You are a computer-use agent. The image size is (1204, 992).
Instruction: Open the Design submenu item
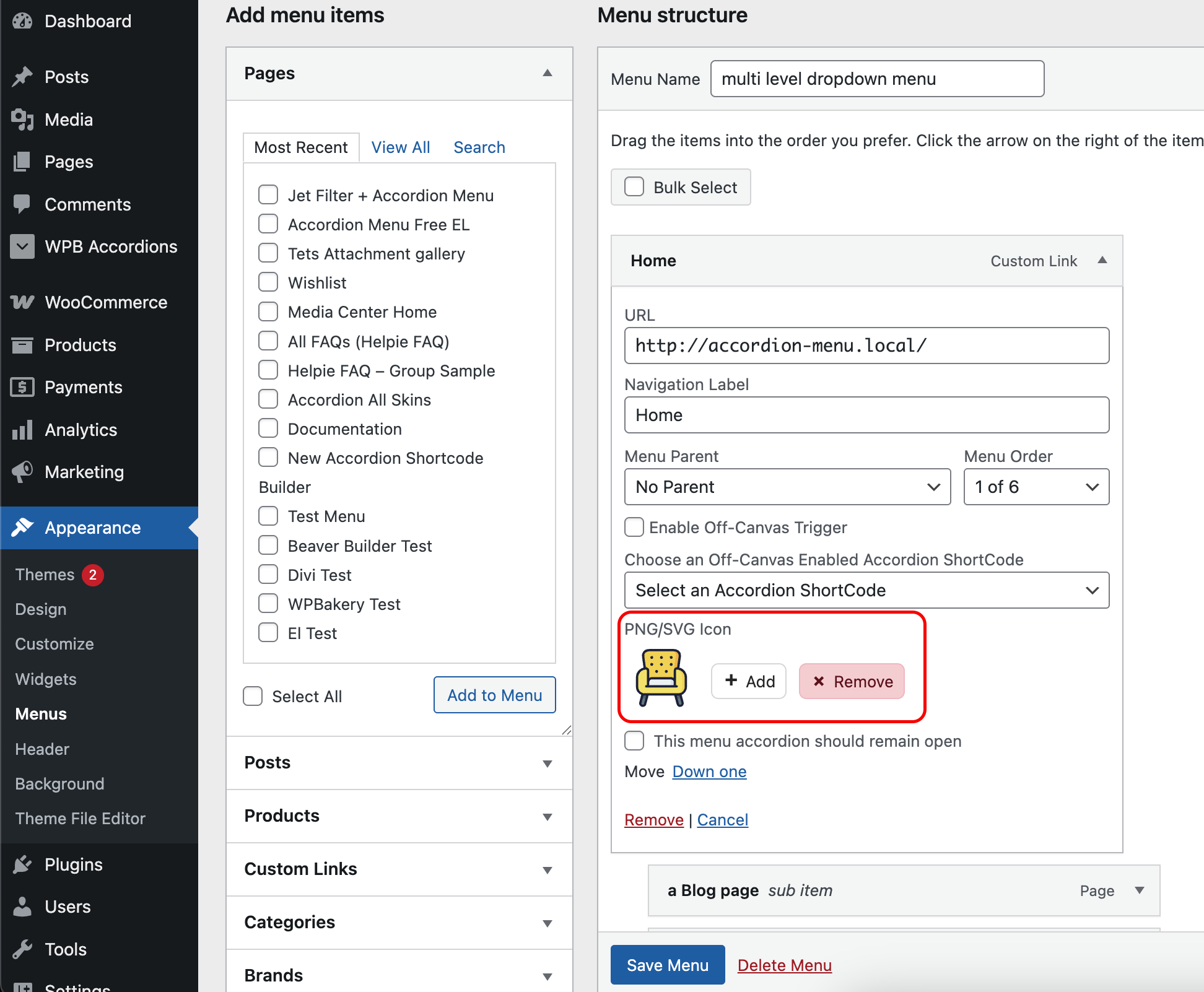[x=41, y=609]
